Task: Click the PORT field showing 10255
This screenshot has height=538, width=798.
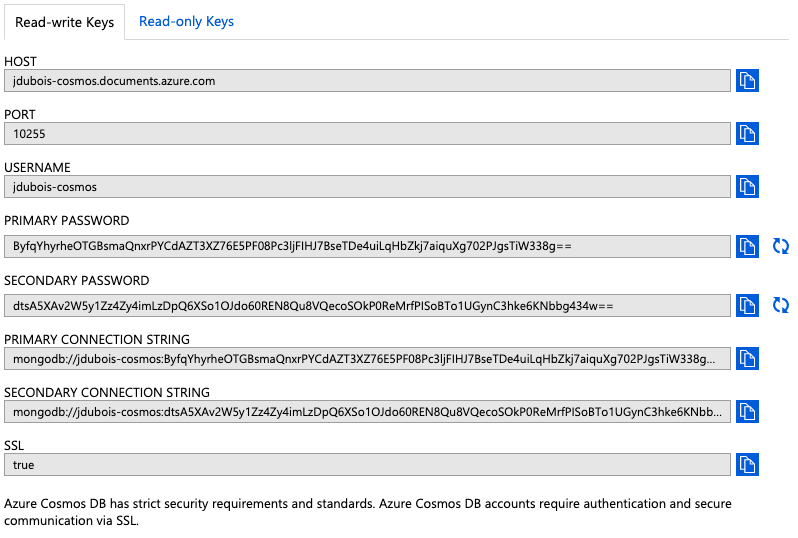Action: 367,134
